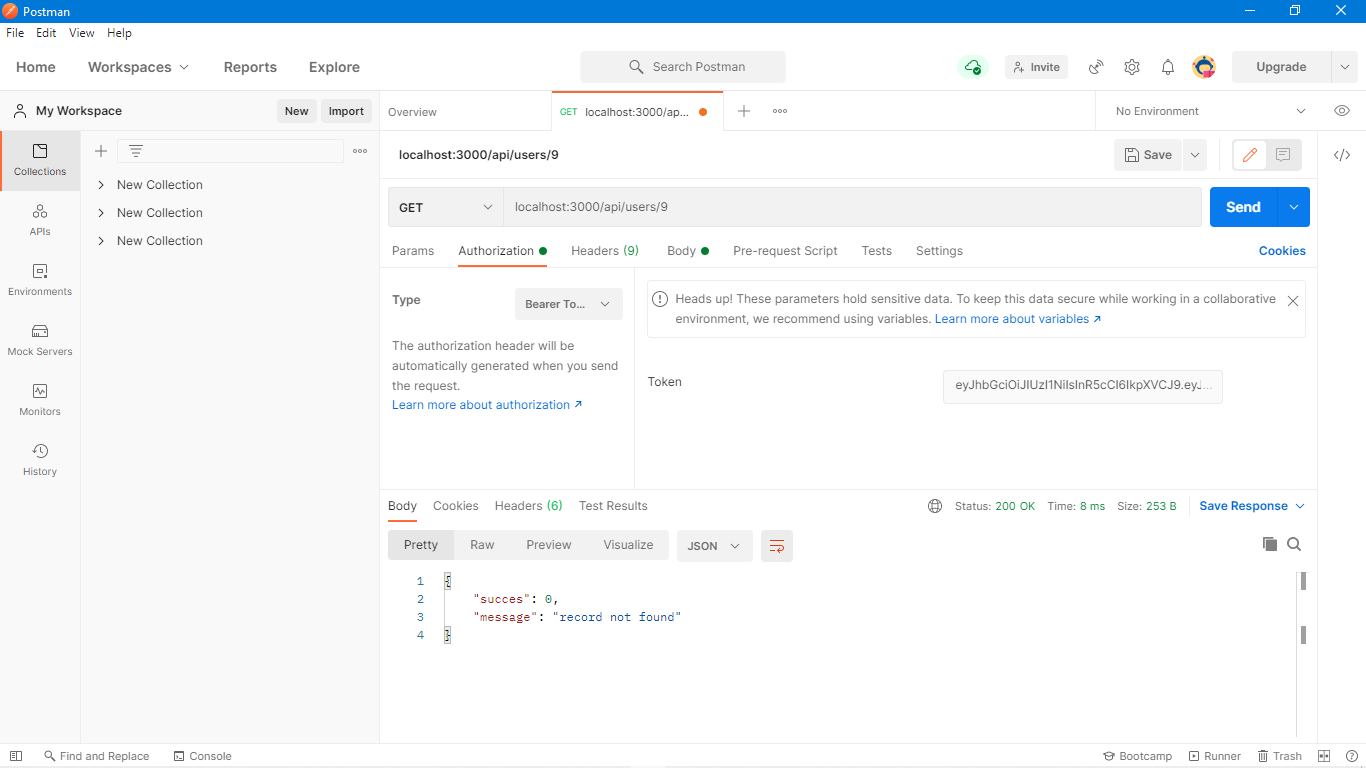
Task: Toggle the environment quick look eye
Action: point(1342,111)
